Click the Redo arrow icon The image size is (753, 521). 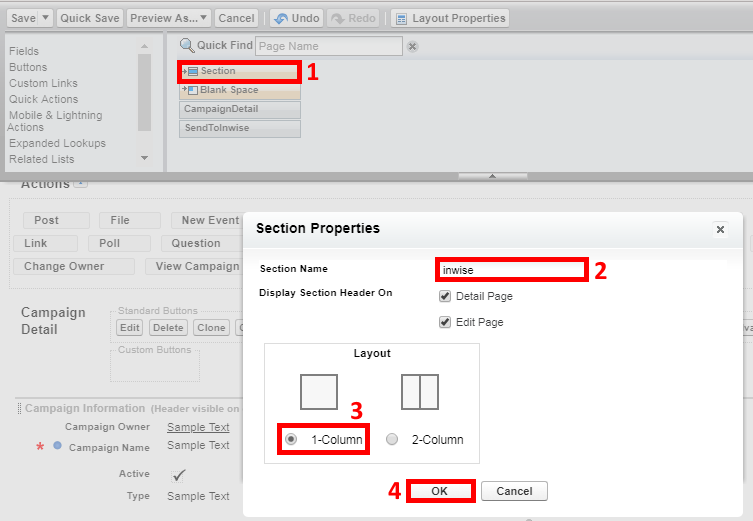[x=336, y=18]
